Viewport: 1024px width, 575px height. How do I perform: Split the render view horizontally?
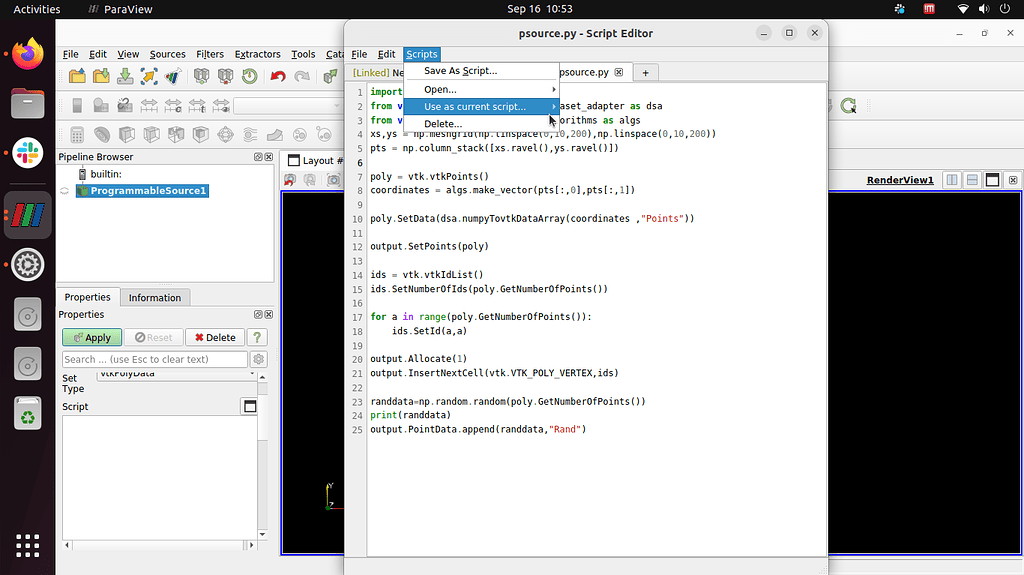pos(952,180)
